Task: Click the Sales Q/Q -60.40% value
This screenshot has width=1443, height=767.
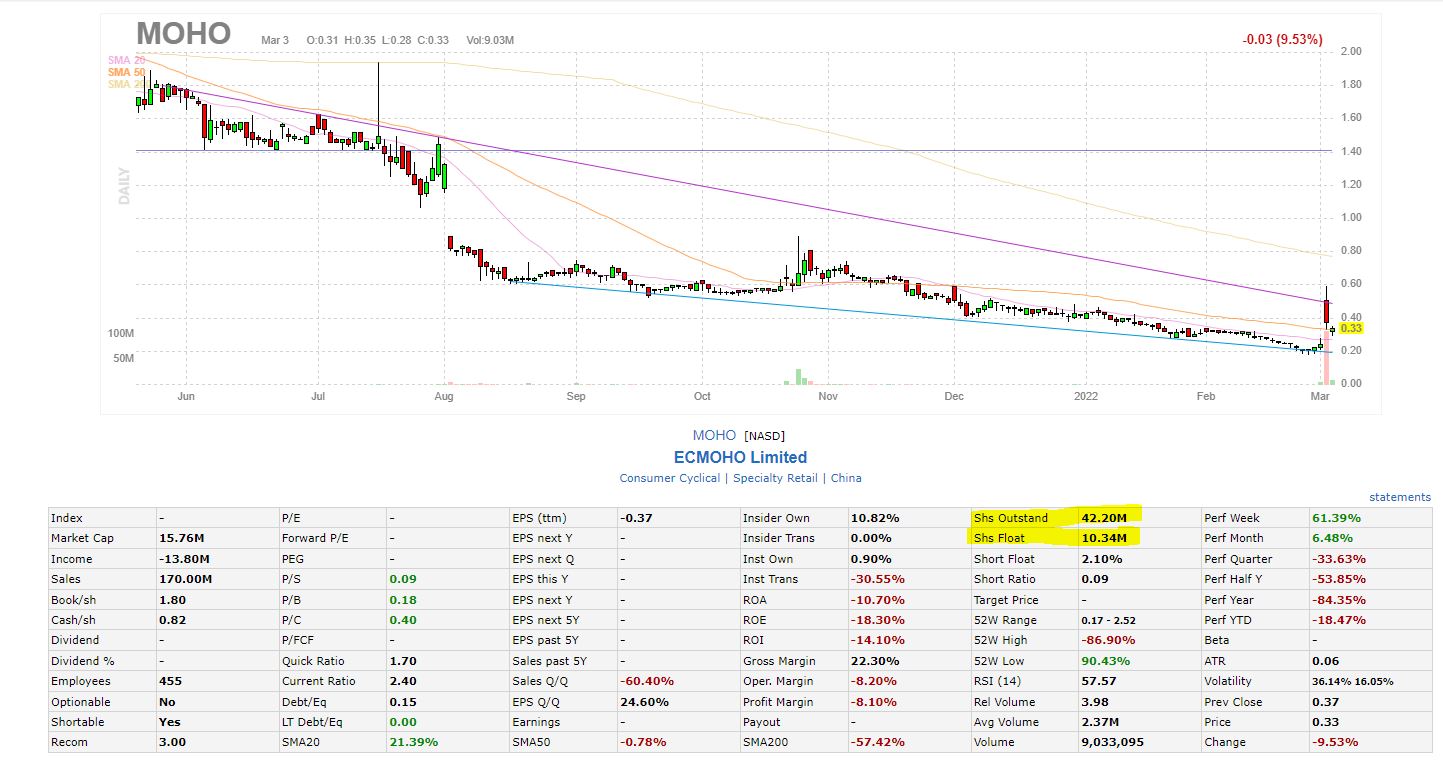Action: pyautogui.click(x=646, y=681)
